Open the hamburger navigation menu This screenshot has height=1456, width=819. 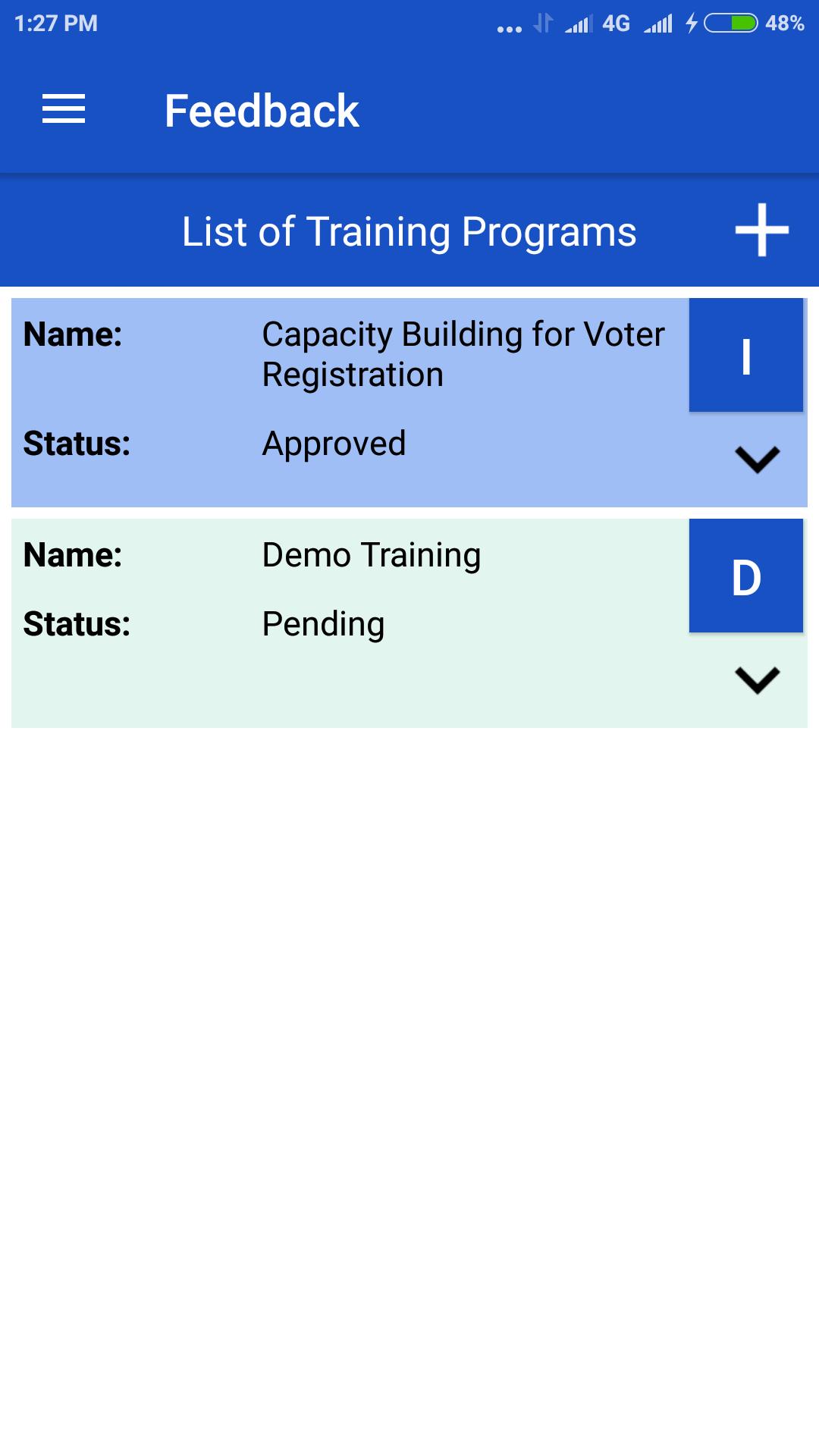pyautogui.click(x=64, y=109)
